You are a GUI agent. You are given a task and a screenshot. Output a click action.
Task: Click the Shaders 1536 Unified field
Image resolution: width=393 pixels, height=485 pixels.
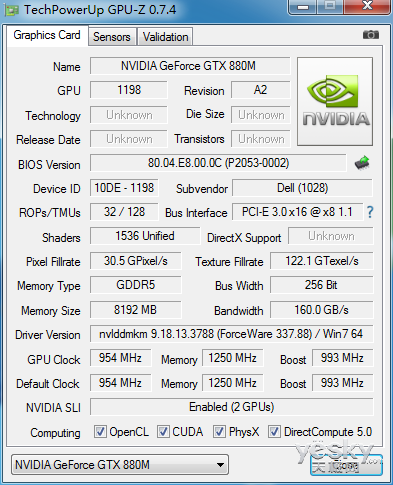145,236
